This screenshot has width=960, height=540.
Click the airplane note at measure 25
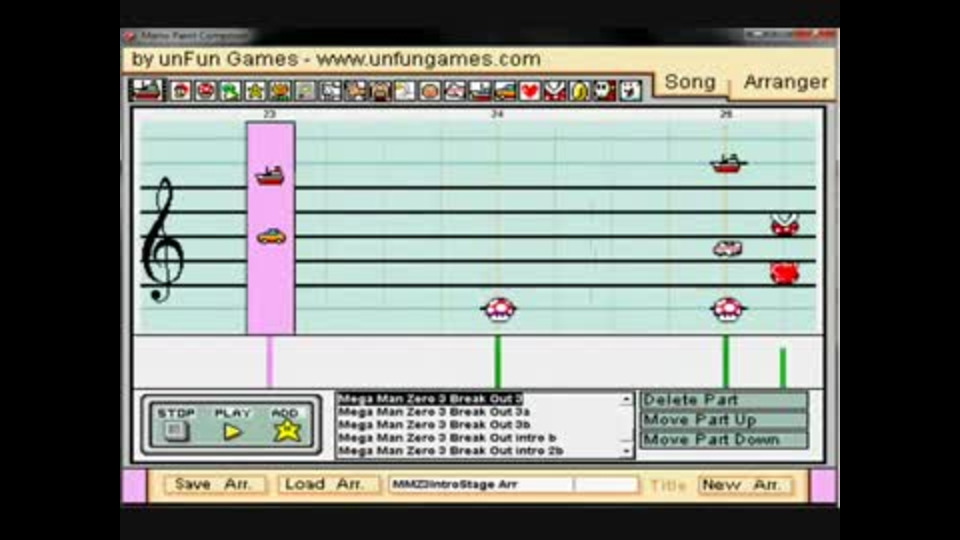(x=727, y=248)
